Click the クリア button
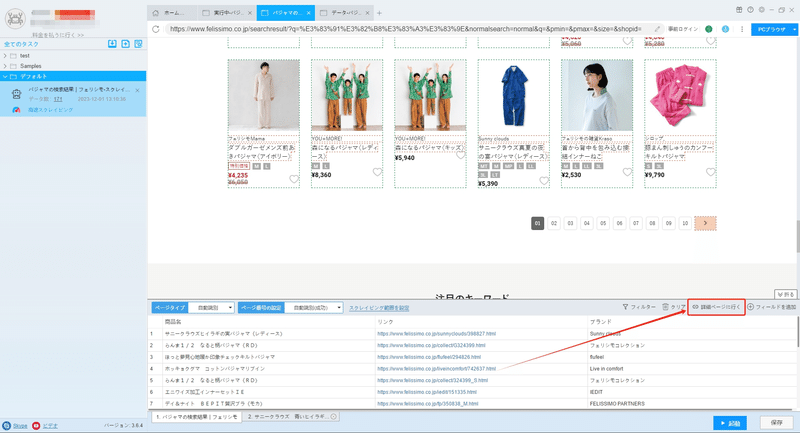The width and height of the screenshot is (800, 433). (x=673, y=307)
